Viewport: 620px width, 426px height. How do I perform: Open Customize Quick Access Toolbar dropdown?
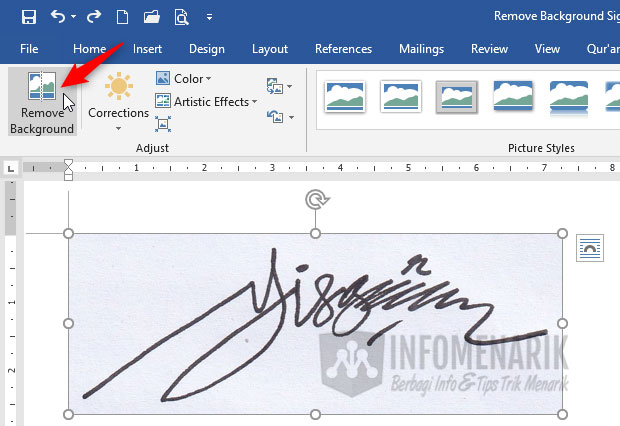(x=209, y=17)
